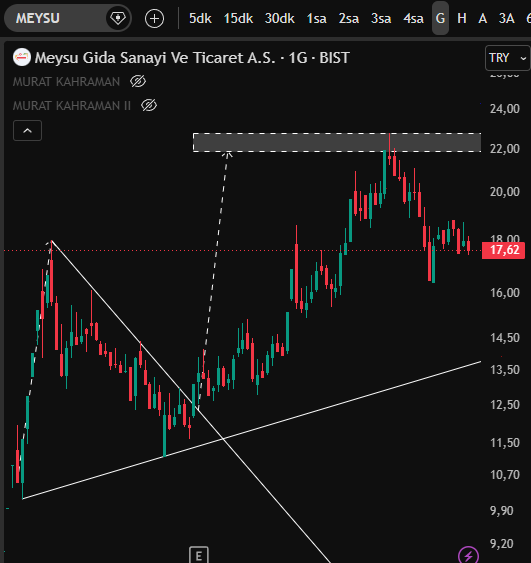Switch to the 15dk timeframe
Viewport: 531px width, 563px height.
point(238,18)
